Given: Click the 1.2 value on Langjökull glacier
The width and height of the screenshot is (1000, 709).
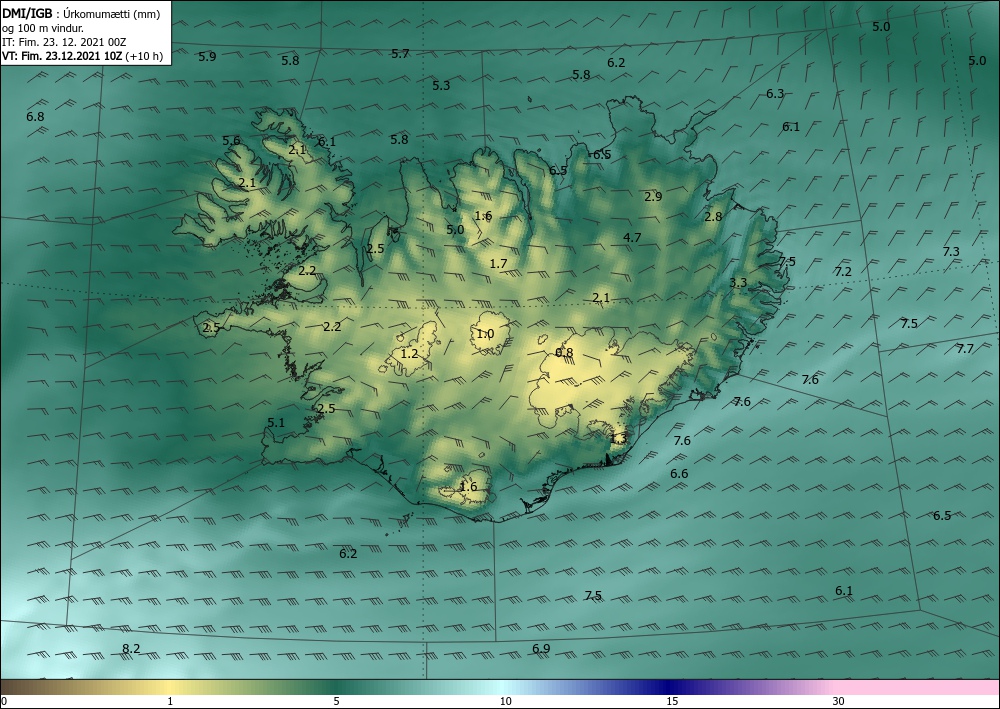Looking at the screenshot, I should click(409, 354).
